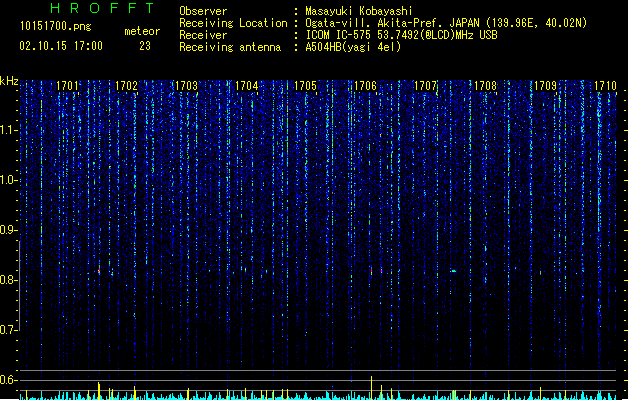
Task: Click the 1704 time marker
Action: (x=246, y=86)
